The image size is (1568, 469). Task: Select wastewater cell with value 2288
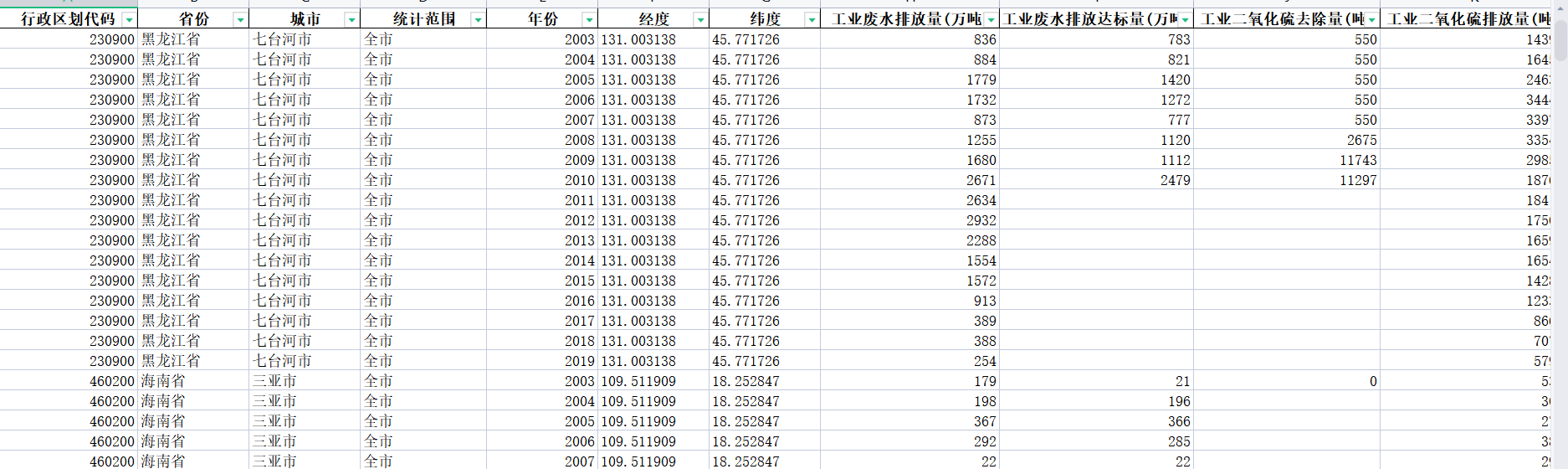tap(910, 240)
